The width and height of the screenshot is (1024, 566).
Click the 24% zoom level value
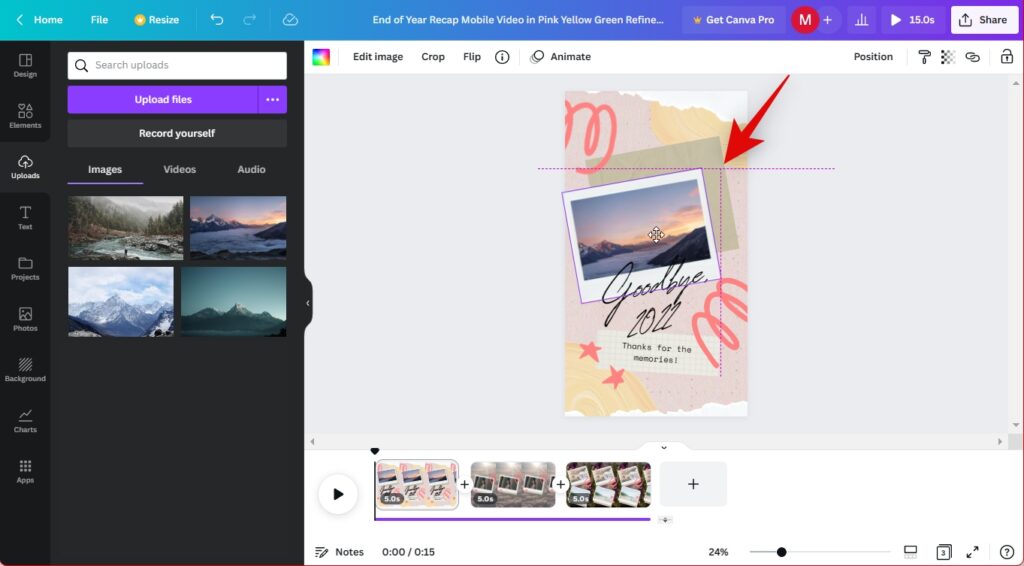tap(718, 552)
